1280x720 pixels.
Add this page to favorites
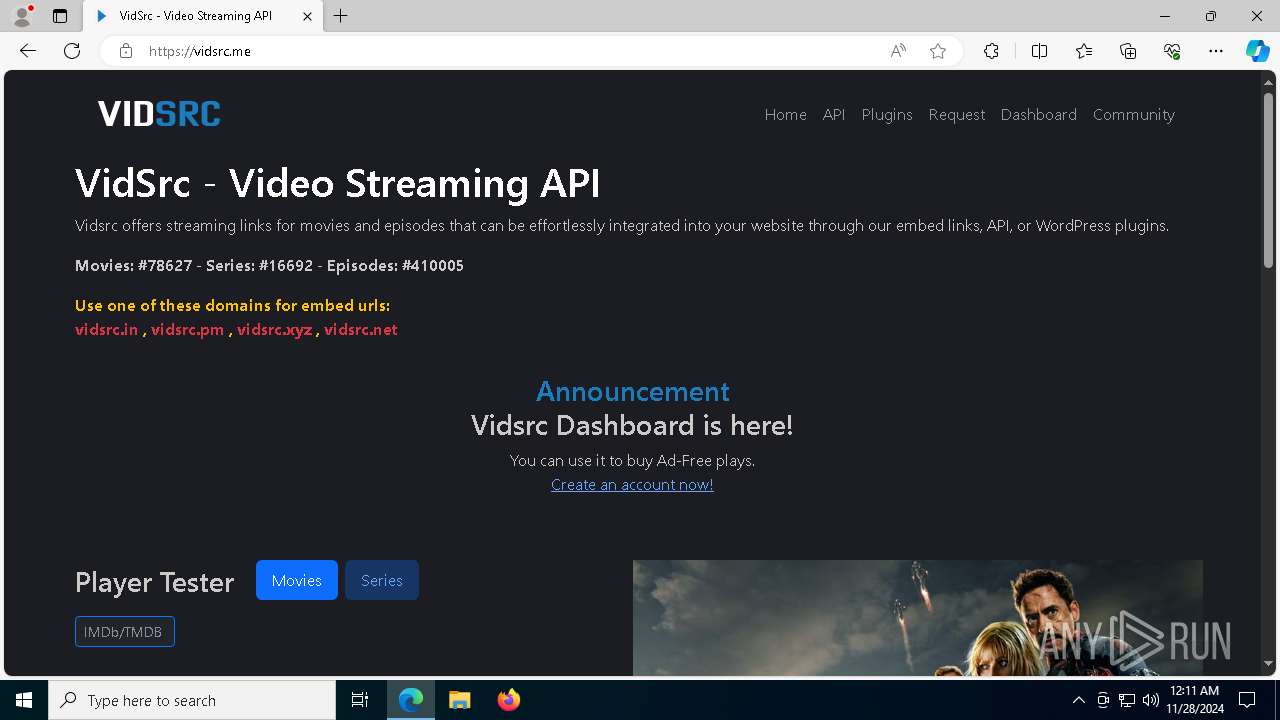pyautogui.click(x=938, y=51)
